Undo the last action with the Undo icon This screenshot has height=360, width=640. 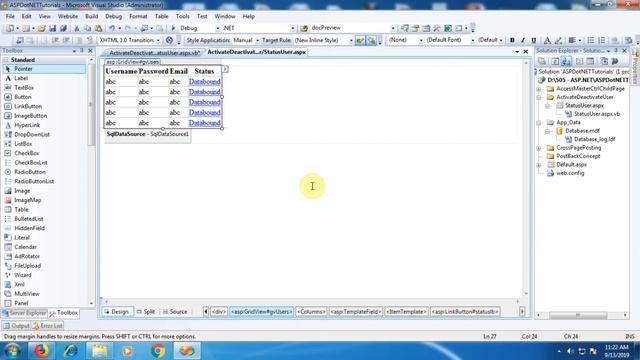[x=111, y=28]
